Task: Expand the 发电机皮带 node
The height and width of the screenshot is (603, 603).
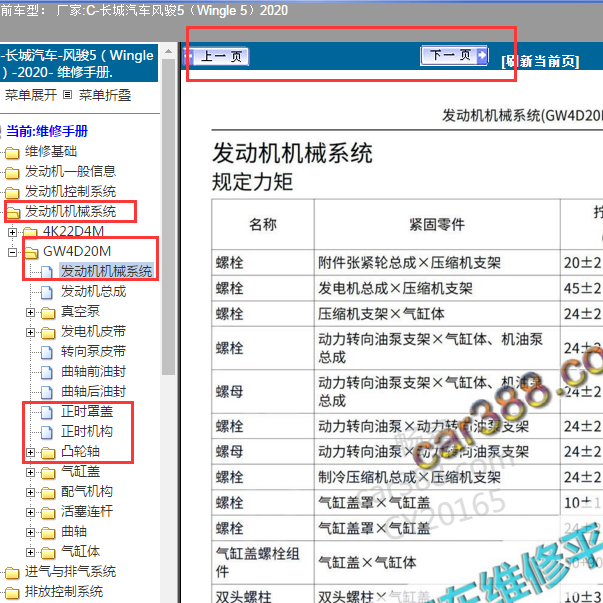Action: [x=30, y=332]
